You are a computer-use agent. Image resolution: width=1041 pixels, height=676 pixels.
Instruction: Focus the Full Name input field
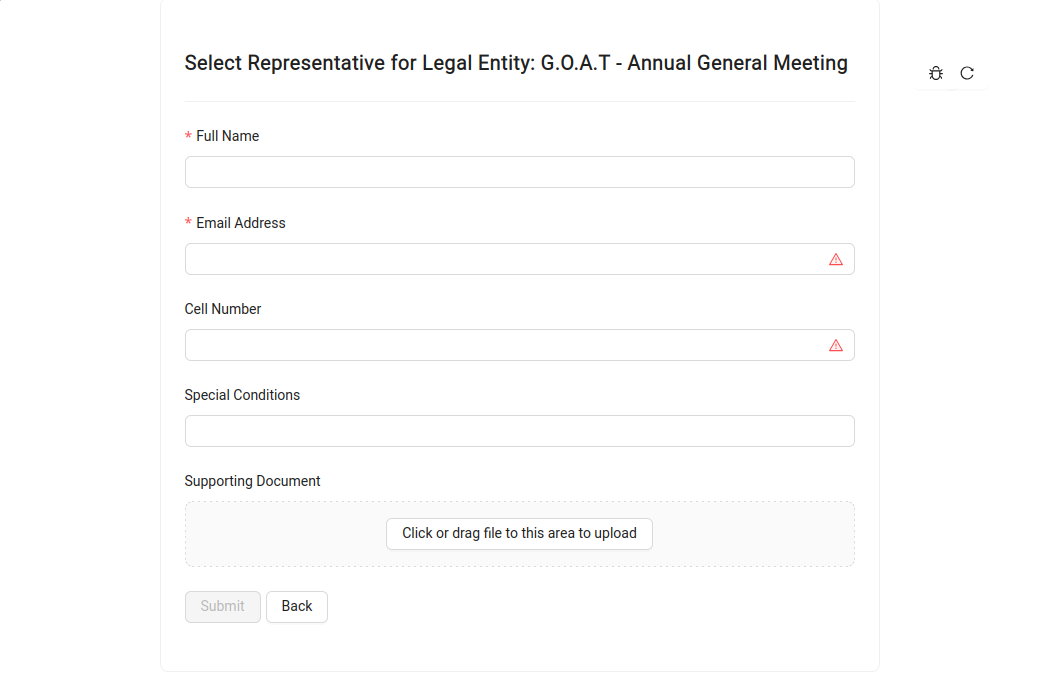tap(519, 172)
